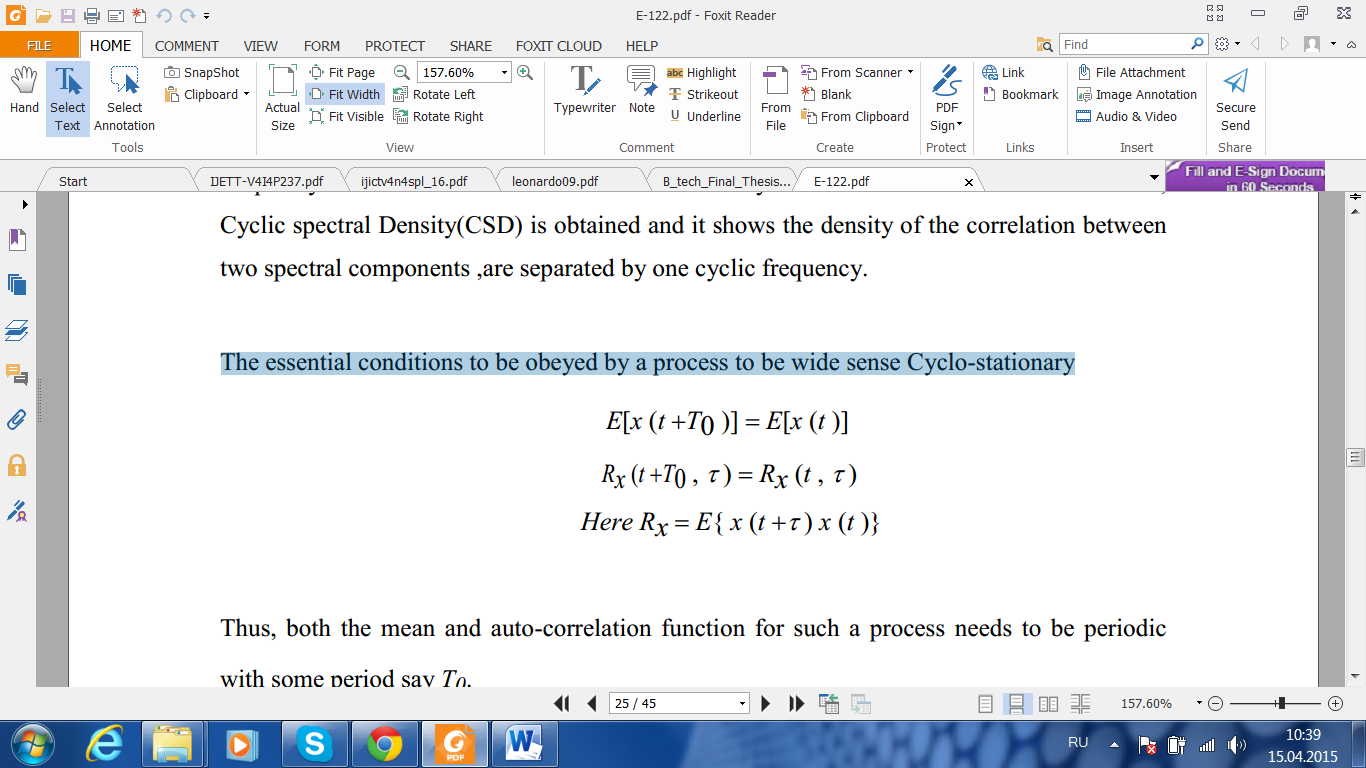Click the SnapShot tool

click(202, 72)
